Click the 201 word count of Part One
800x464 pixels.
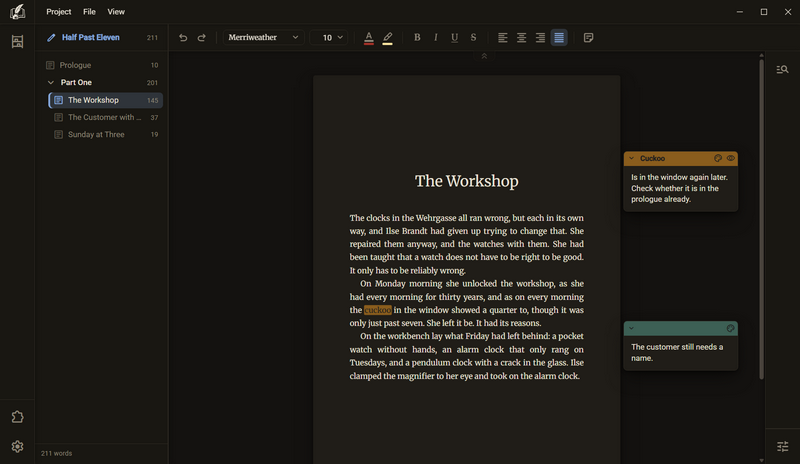coord(152,83)
